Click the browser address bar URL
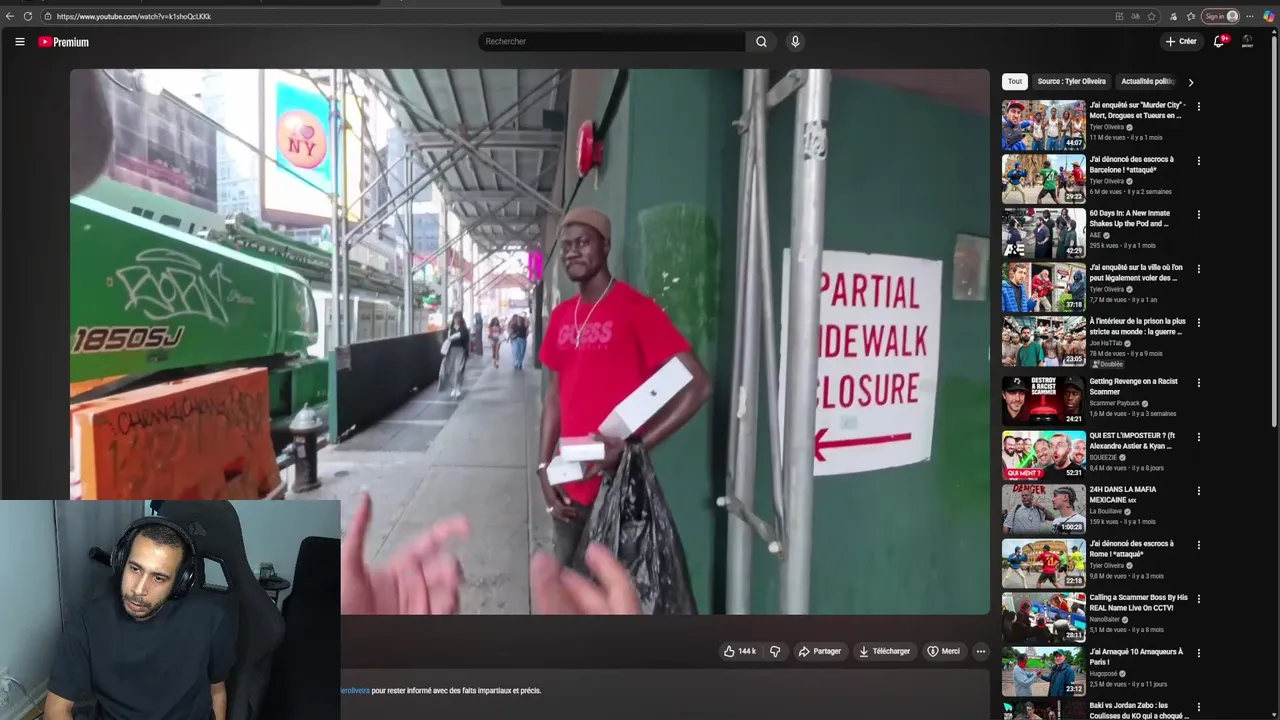 pos(133,16)
